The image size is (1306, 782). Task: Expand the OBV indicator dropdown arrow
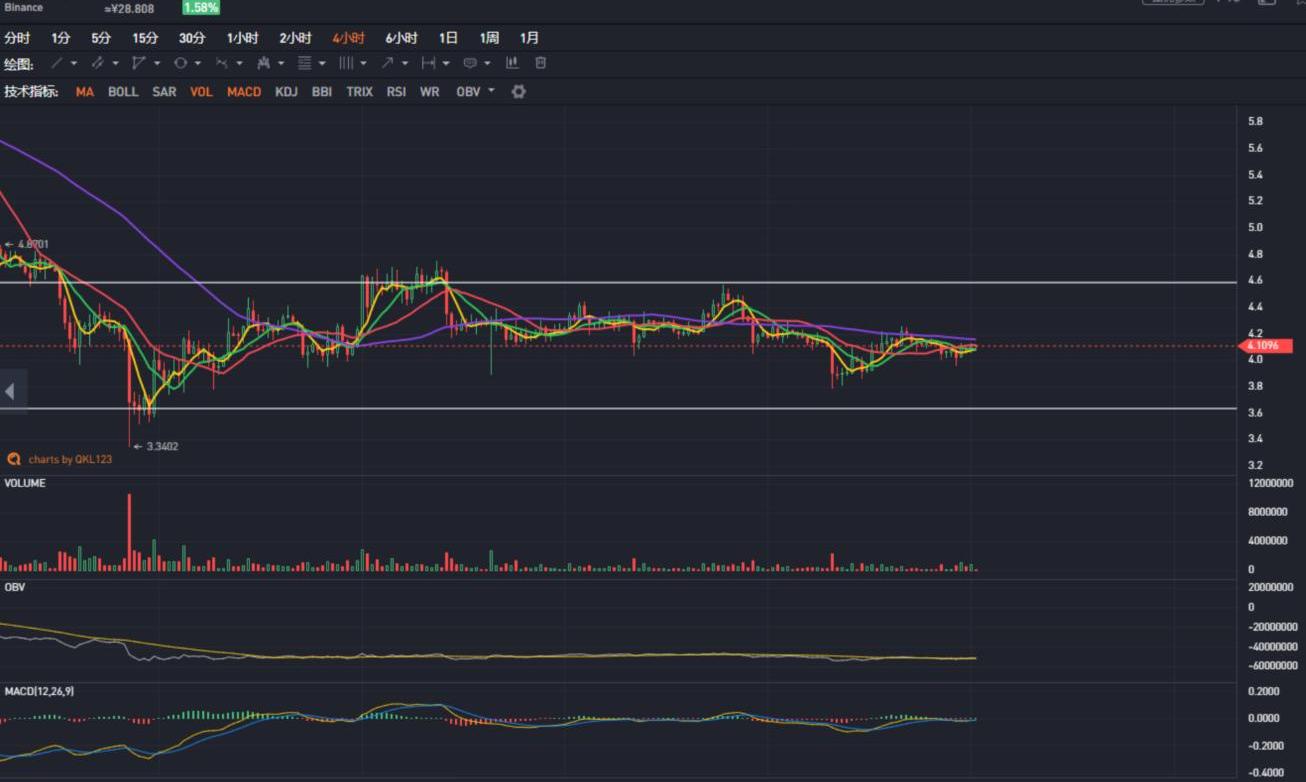tap(491, 91)
